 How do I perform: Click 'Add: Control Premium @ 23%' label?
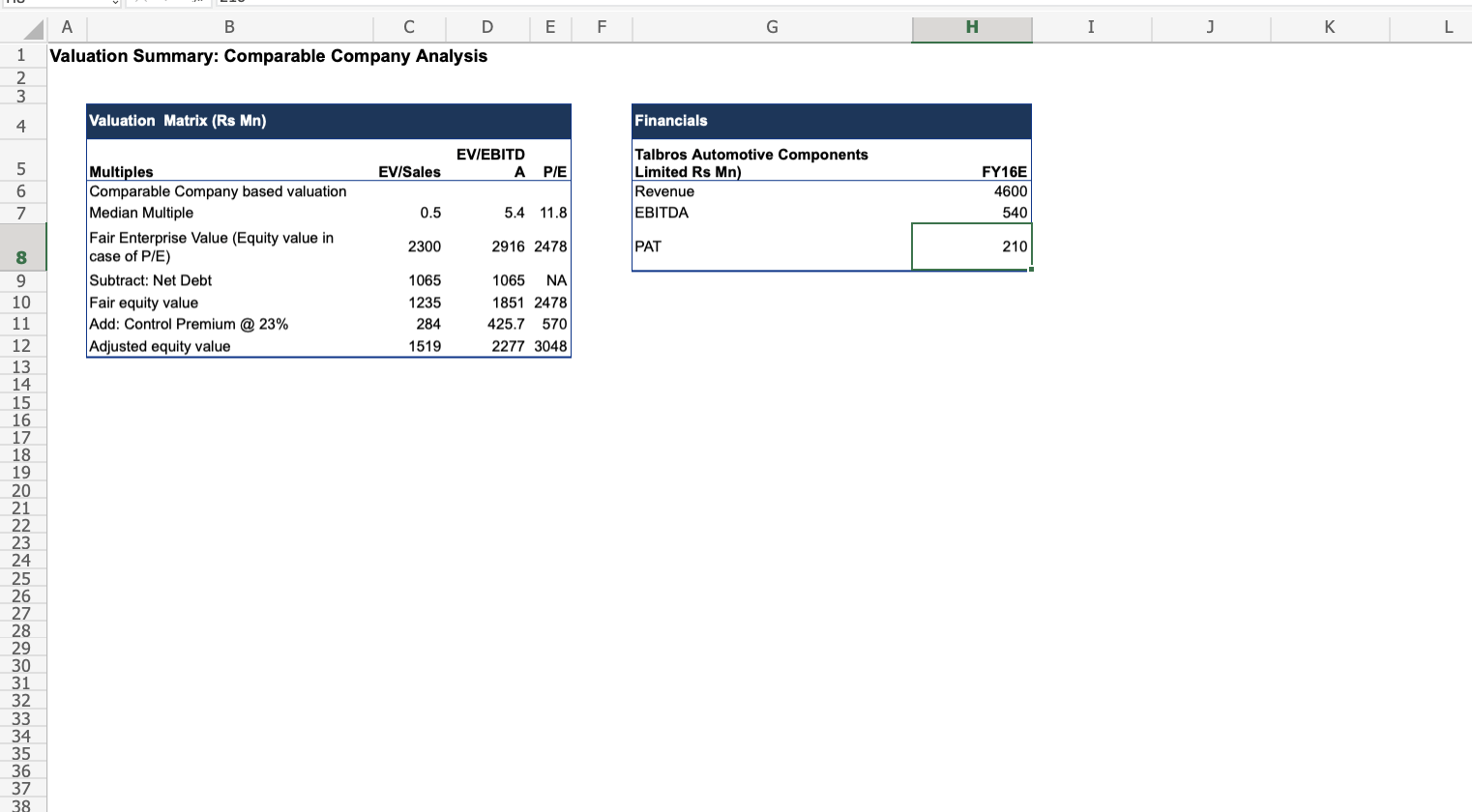(x=230, y=324)
